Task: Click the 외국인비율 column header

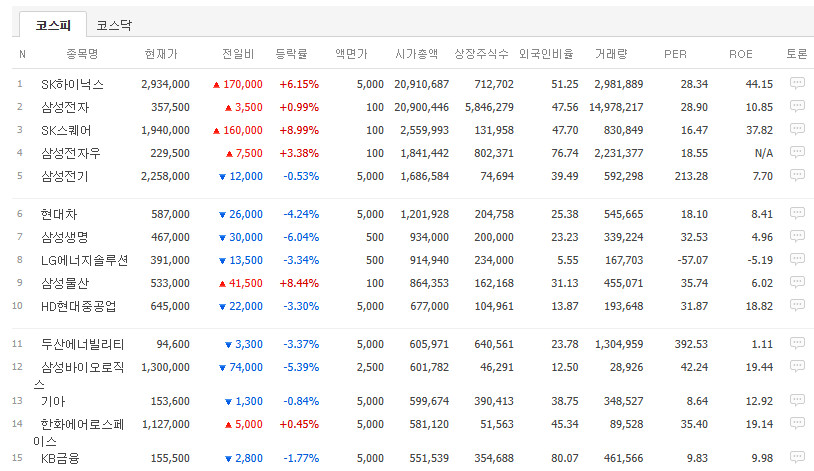Action: click(x=546, y=54)
